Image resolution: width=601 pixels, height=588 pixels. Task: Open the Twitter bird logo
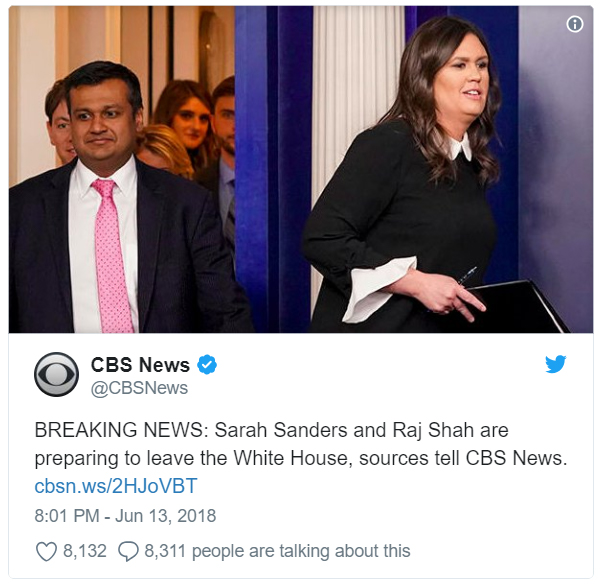coord(555,364)
